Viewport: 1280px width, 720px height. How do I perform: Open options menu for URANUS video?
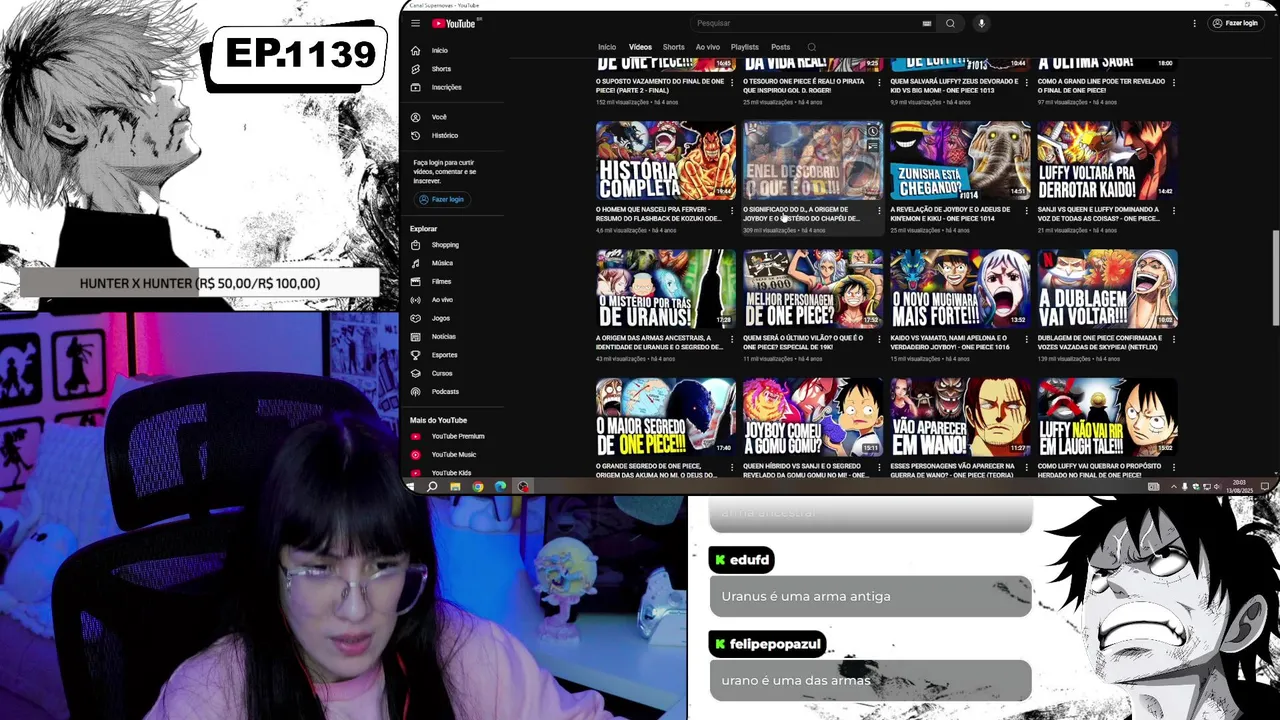(731, 338)
